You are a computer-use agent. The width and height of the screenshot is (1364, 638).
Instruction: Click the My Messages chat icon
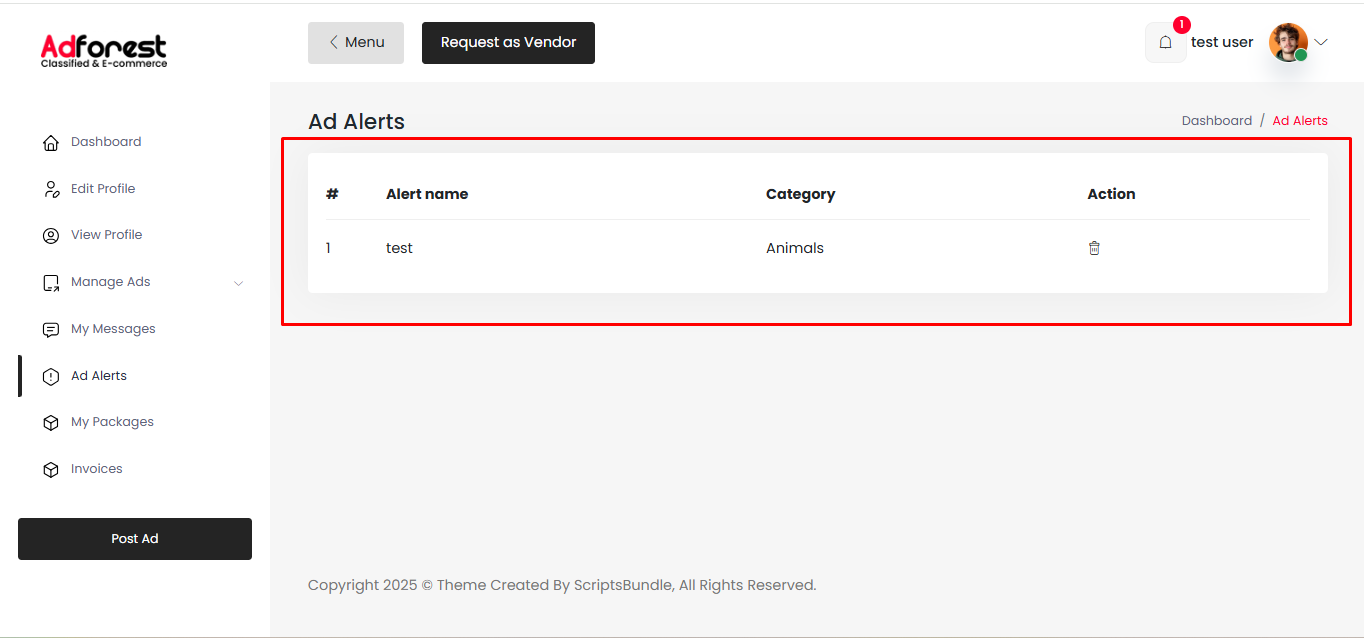51,330
